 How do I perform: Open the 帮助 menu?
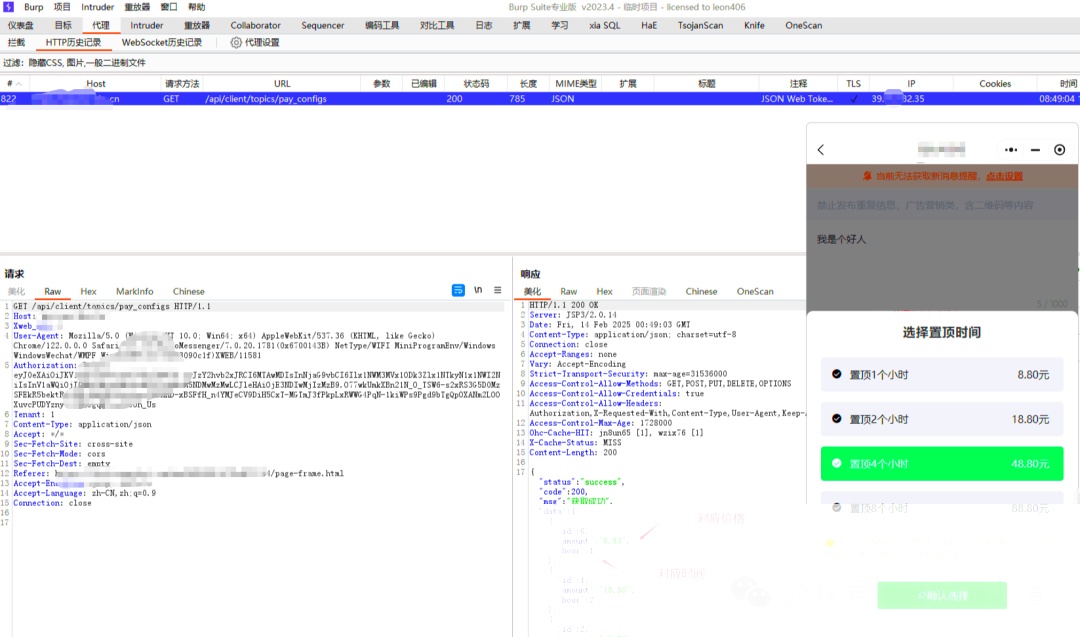pyautogui.click(x=196, y=7)
